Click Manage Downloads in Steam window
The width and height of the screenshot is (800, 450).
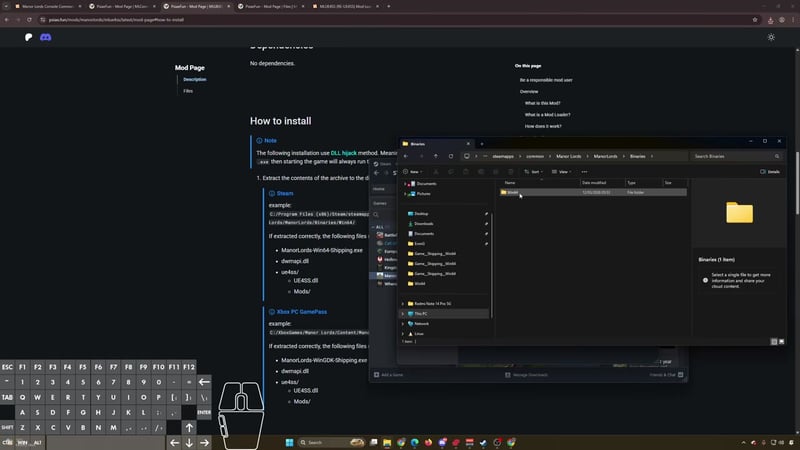527,375
